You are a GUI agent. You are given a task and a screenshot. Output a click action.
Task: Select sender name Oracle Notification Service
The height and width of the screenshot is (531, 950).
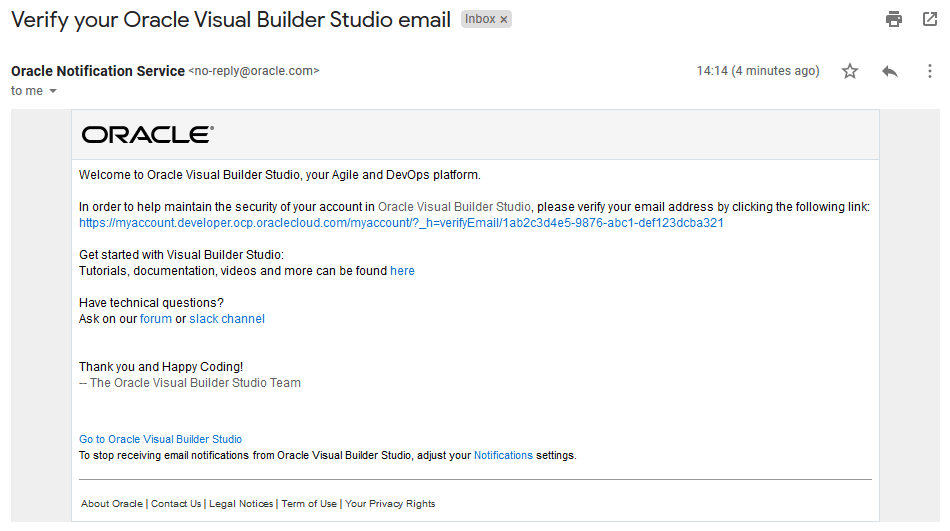pyautogui.click(x=98, y=71)
